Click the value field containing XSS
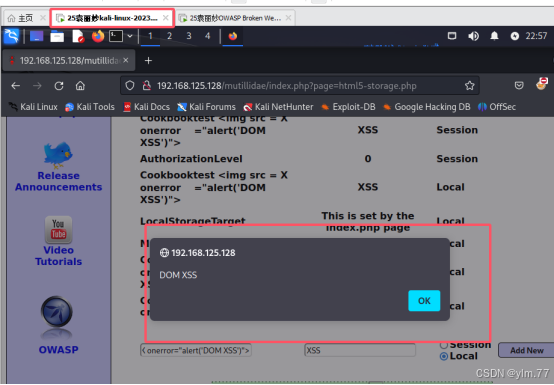 pyautogui.click(x=360, y=350)
